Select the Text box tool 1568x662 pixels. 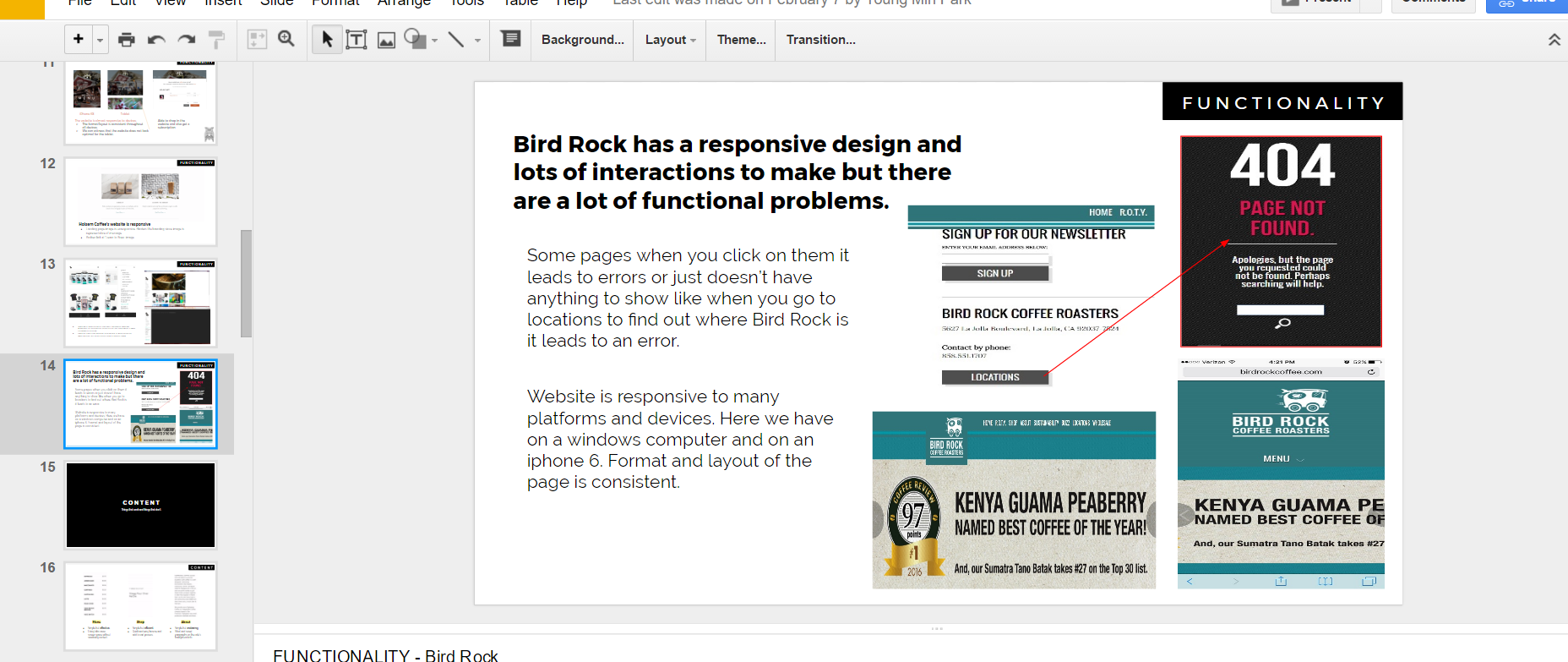point(357,39)
